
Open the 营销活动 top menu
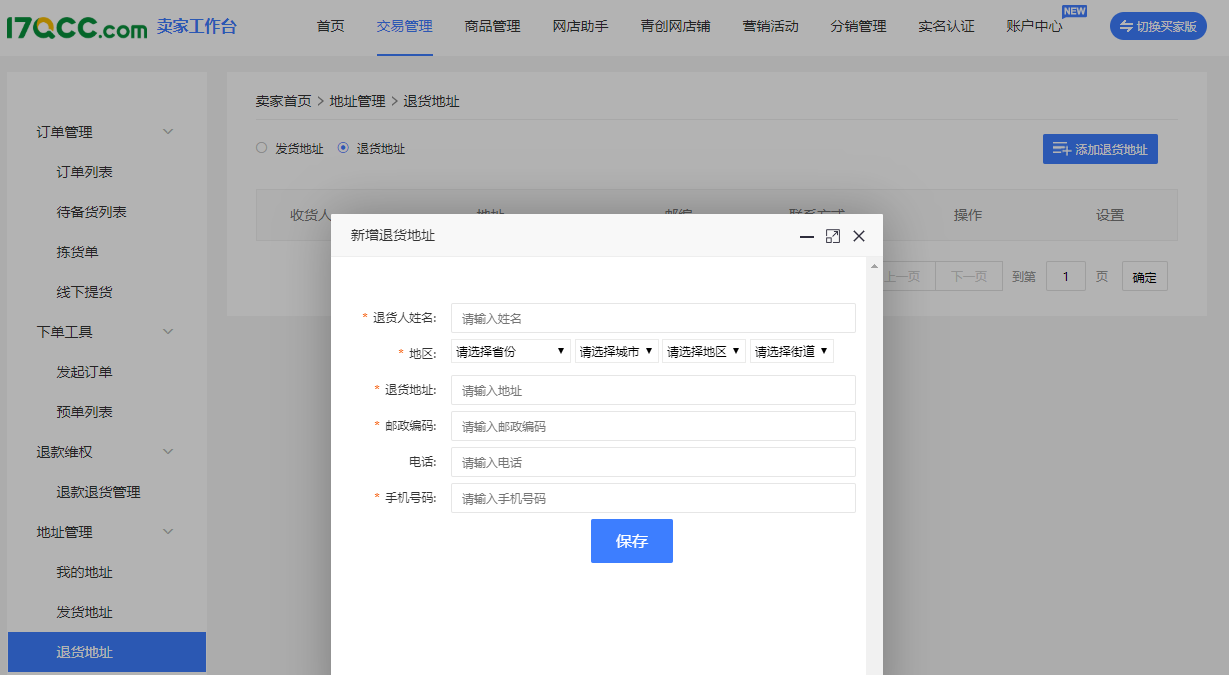[770, 27]
